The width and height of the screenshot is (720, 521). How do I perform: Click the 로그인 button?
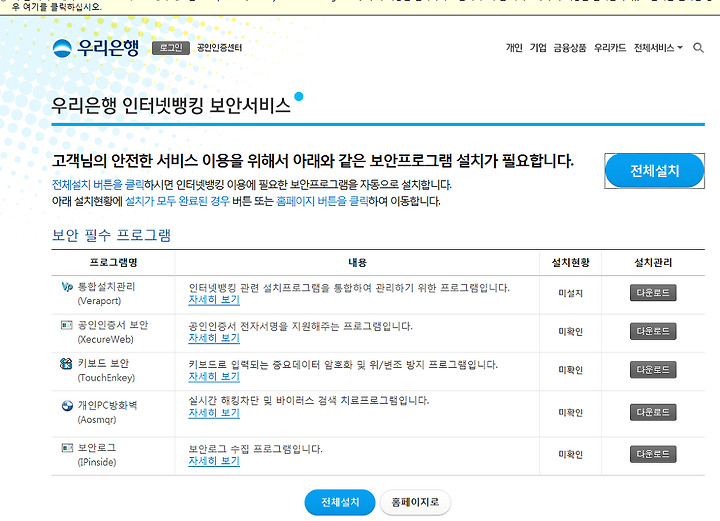pyautogui.click(x=171, y=48)
